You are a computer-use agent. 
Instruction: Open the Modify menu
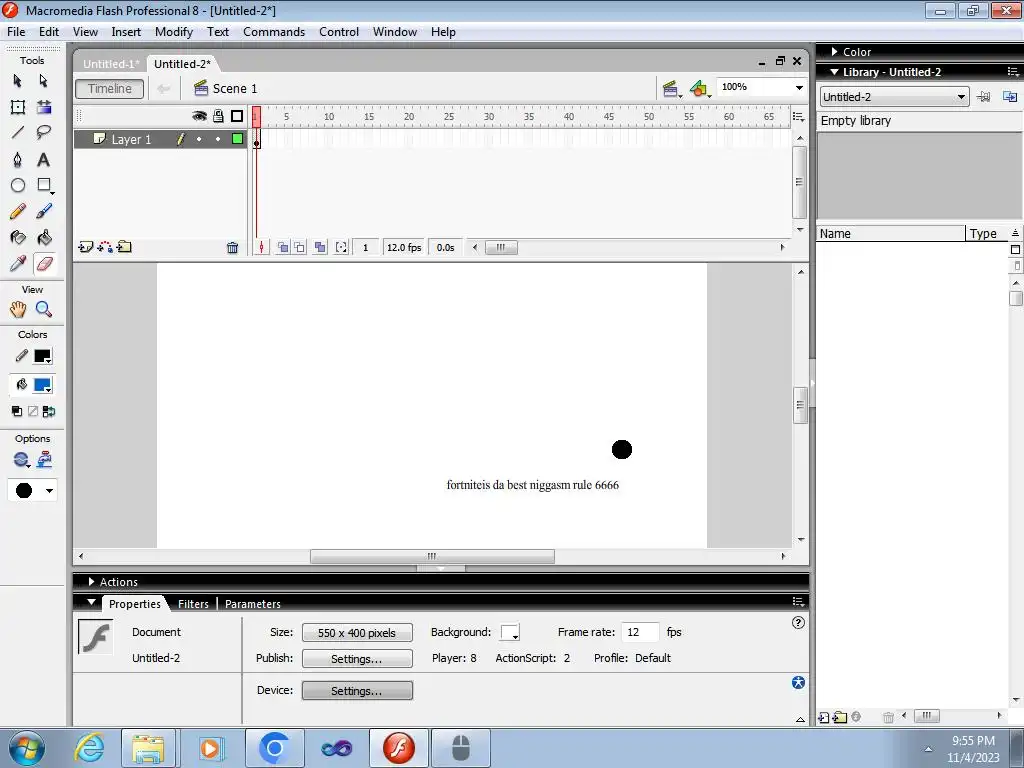174,31
